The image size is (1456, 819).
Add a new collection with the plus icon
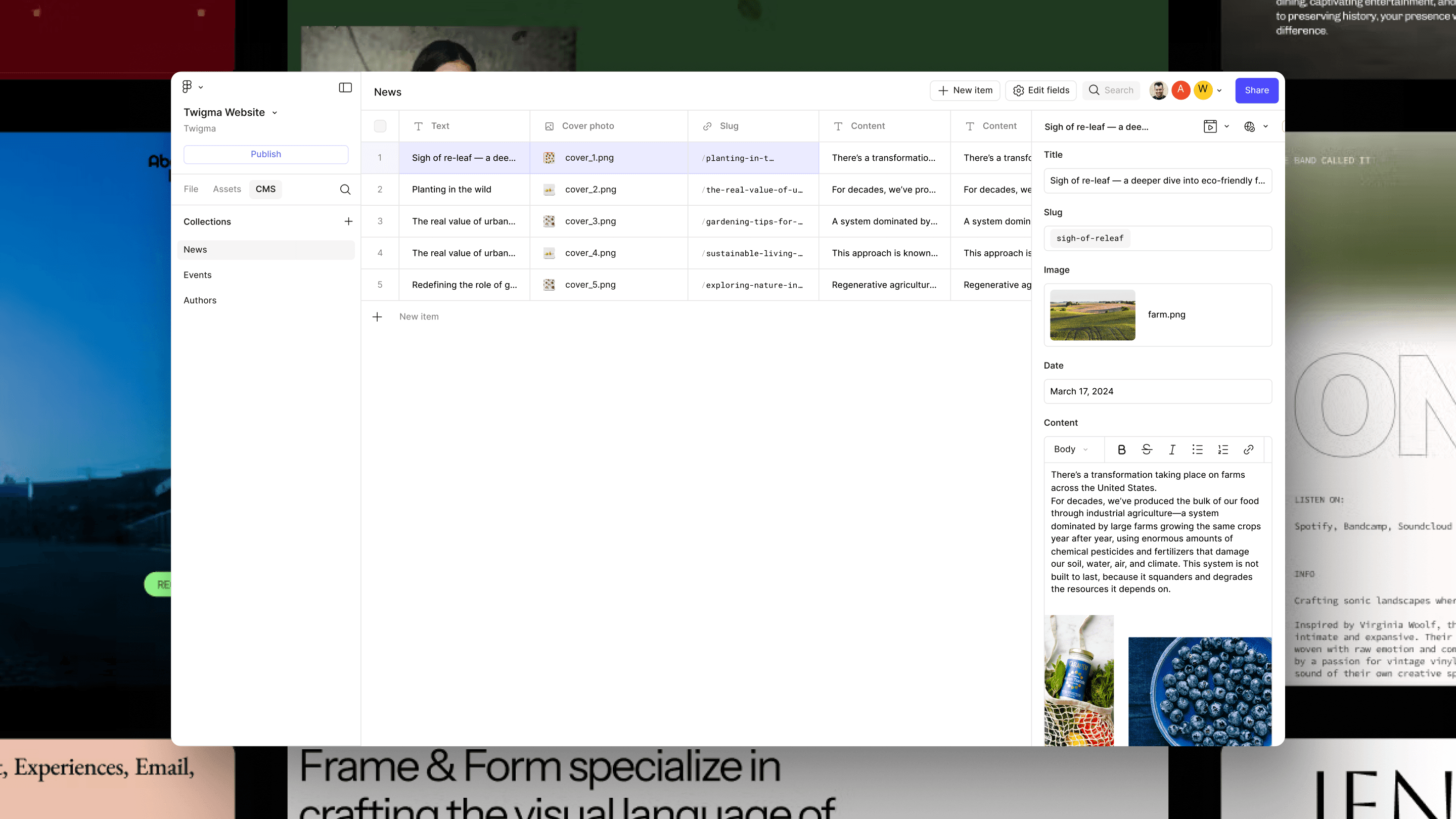click(348, 221)
